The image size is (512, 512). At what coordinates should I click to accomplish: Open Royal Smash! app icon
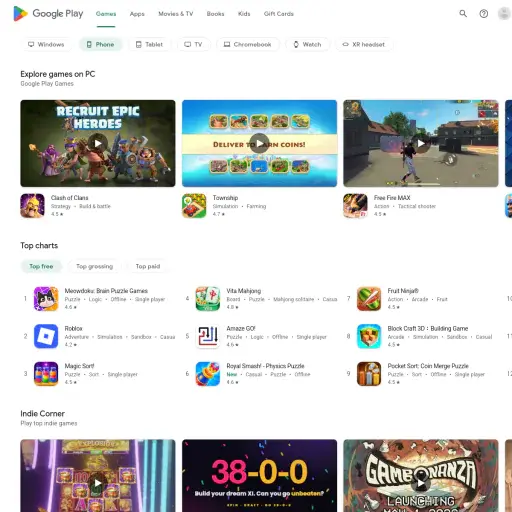coord(208,374)
